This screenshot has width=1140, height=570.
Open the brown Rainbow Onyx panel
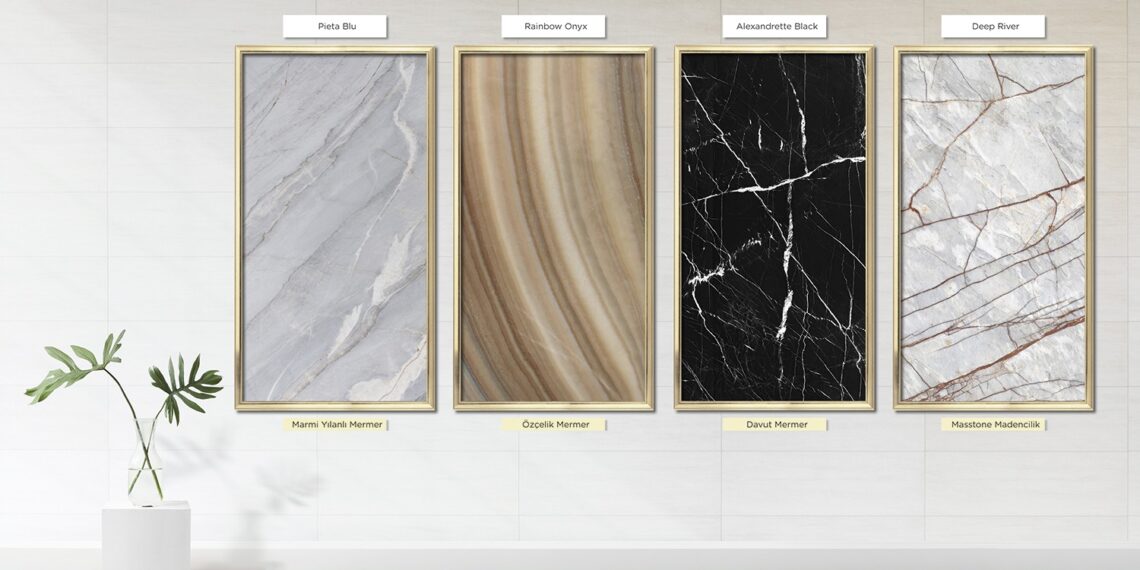[553, 228]
